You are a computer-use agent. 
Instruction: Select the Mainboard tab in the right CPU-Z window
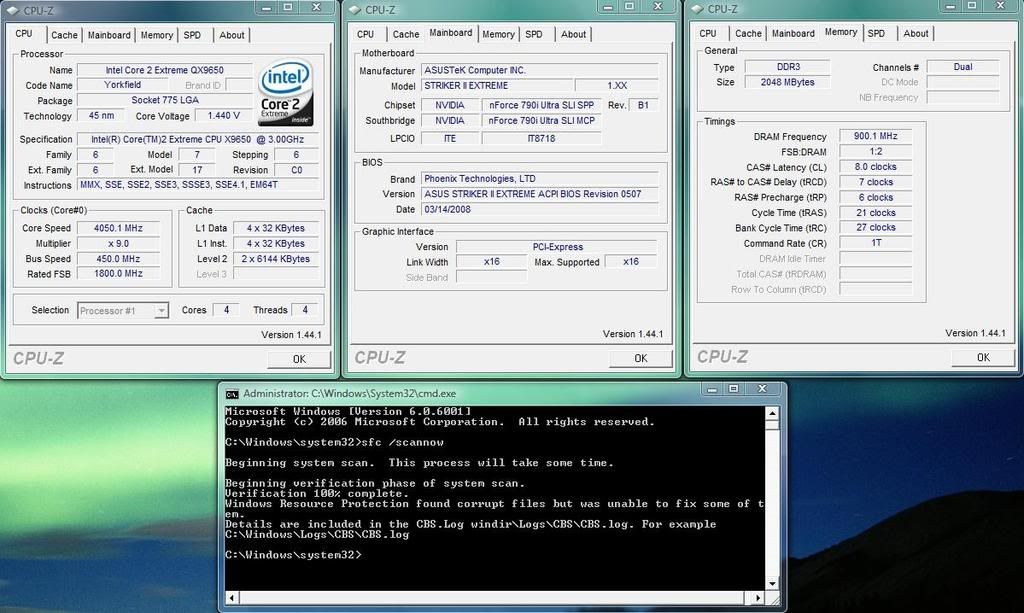tap(793, 33)
